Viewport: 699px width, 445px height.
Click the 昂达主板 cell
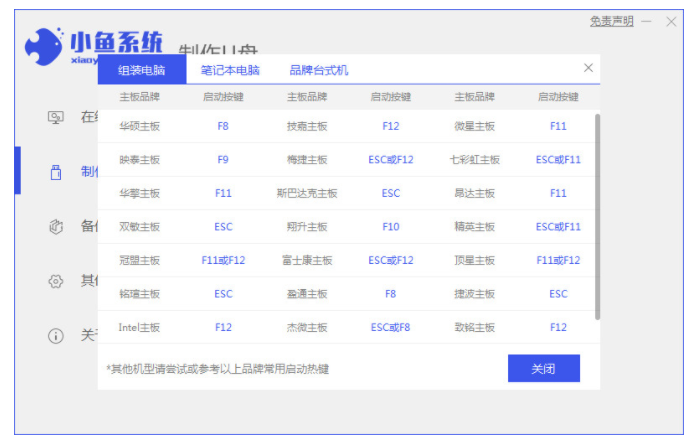pyautogui.click(x=475, y=193)
